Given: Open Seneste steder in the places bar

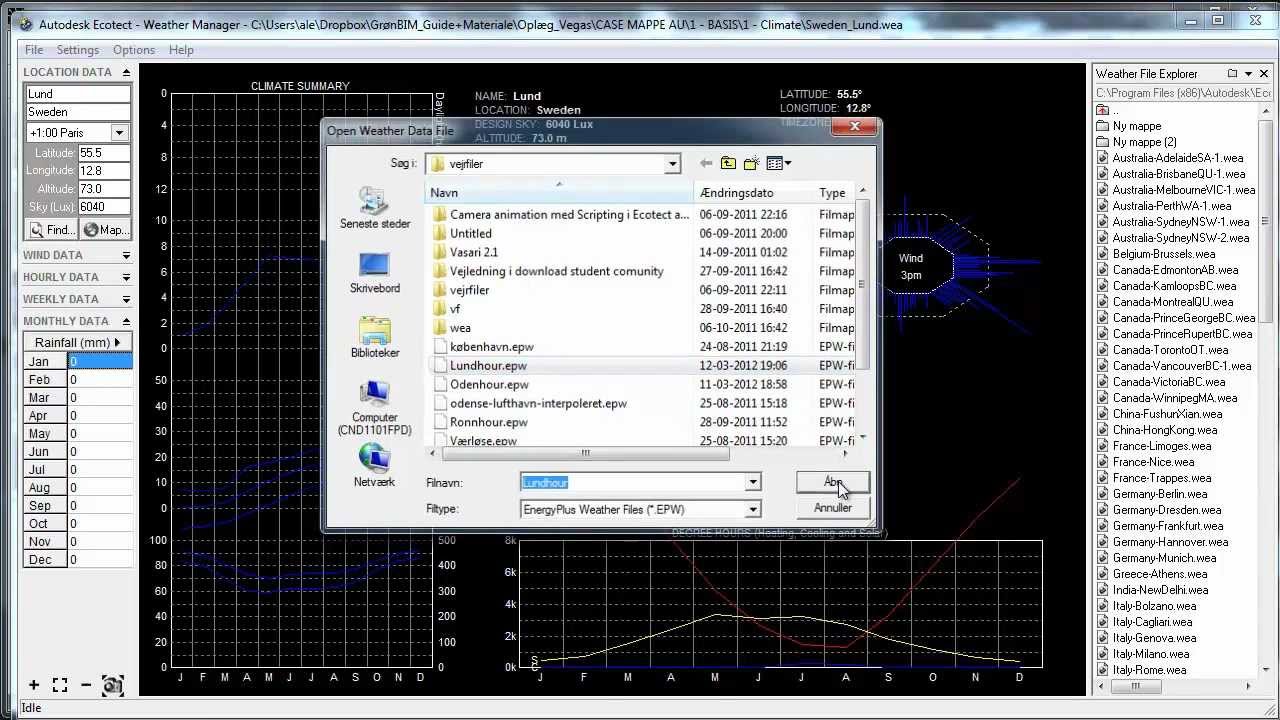Looking at the screenshot, I should (374, 208).
